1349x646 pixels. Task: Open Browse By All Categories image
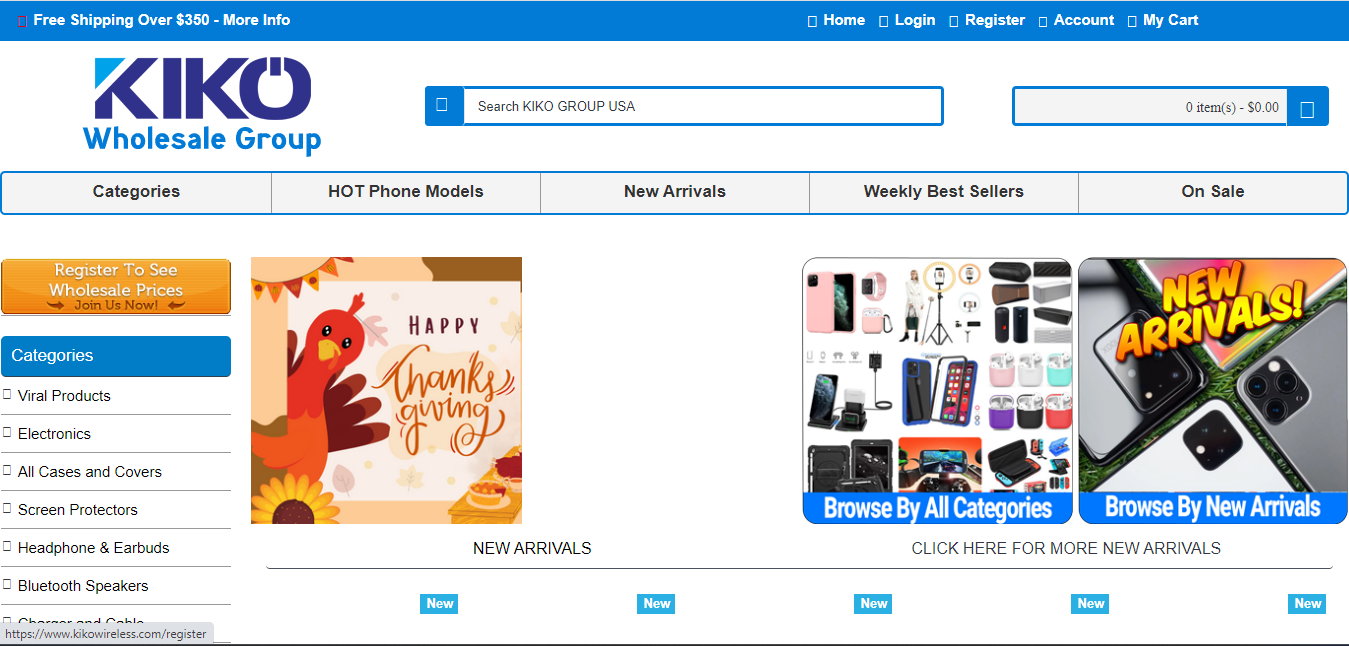pos(937,391)
